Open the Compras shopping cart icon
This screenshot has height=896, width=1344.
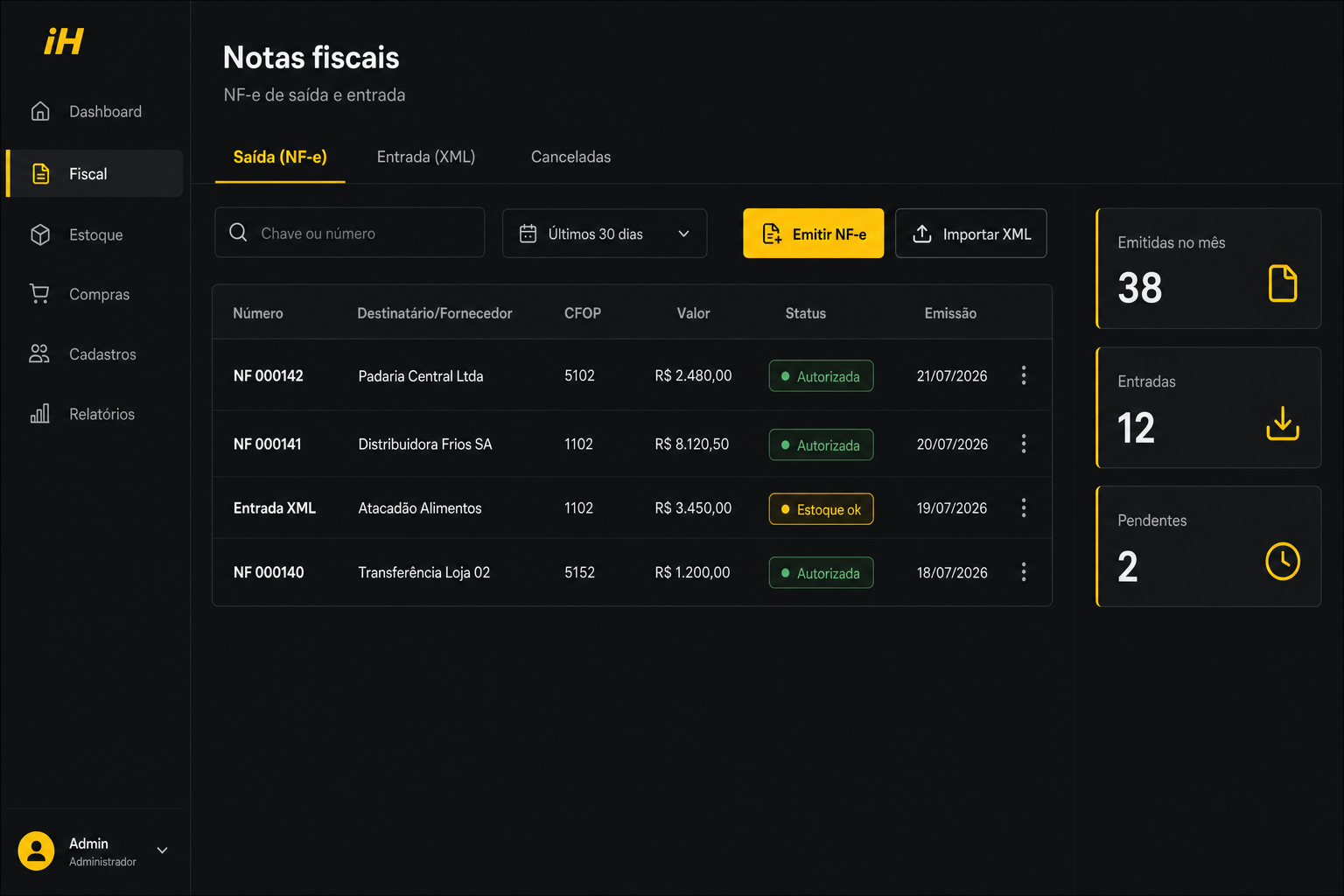pyautogui.click(x=40, y=294)
